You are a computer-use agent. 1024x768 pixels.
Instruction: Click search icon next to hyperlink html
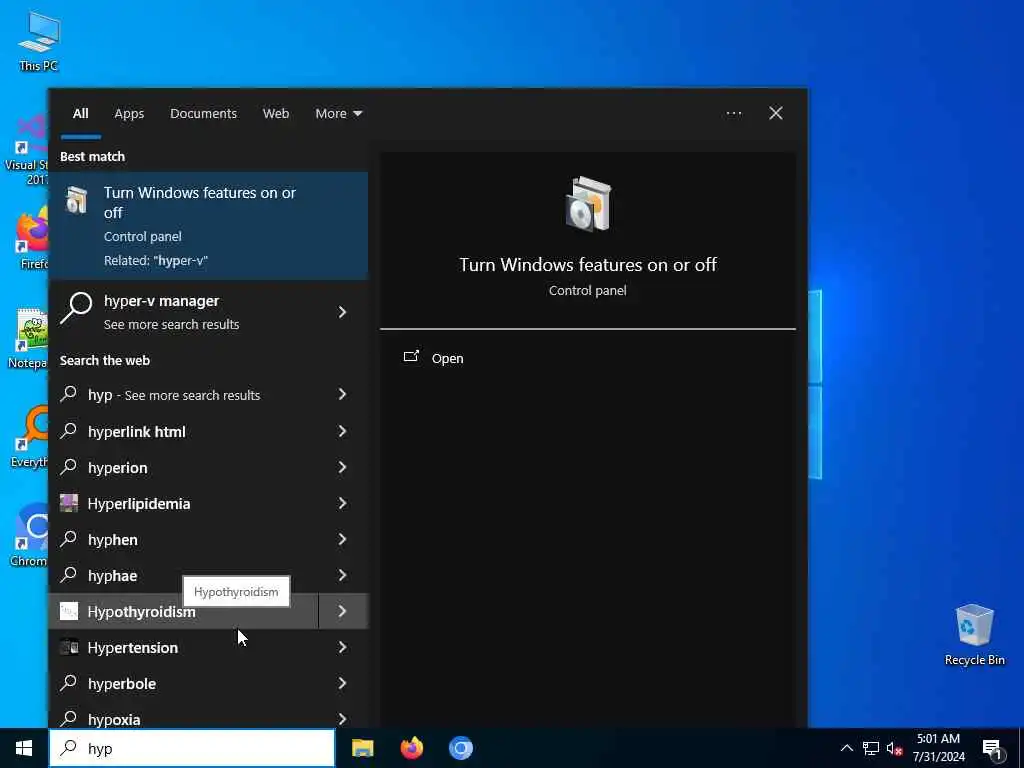[69, 430]
